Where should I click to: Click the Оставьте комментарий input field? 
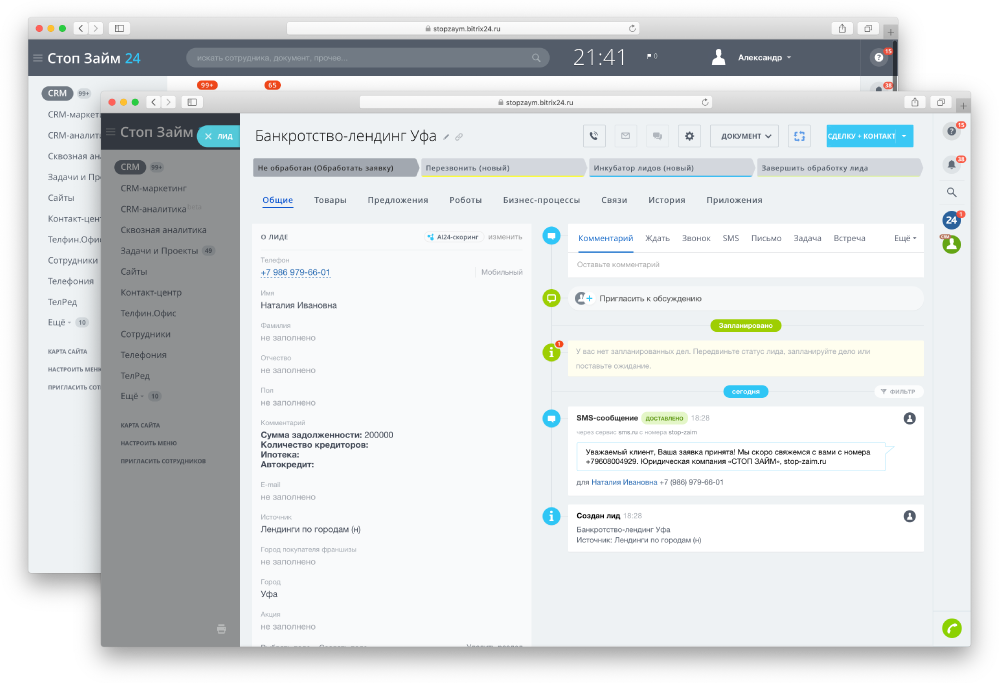(746, 265)
